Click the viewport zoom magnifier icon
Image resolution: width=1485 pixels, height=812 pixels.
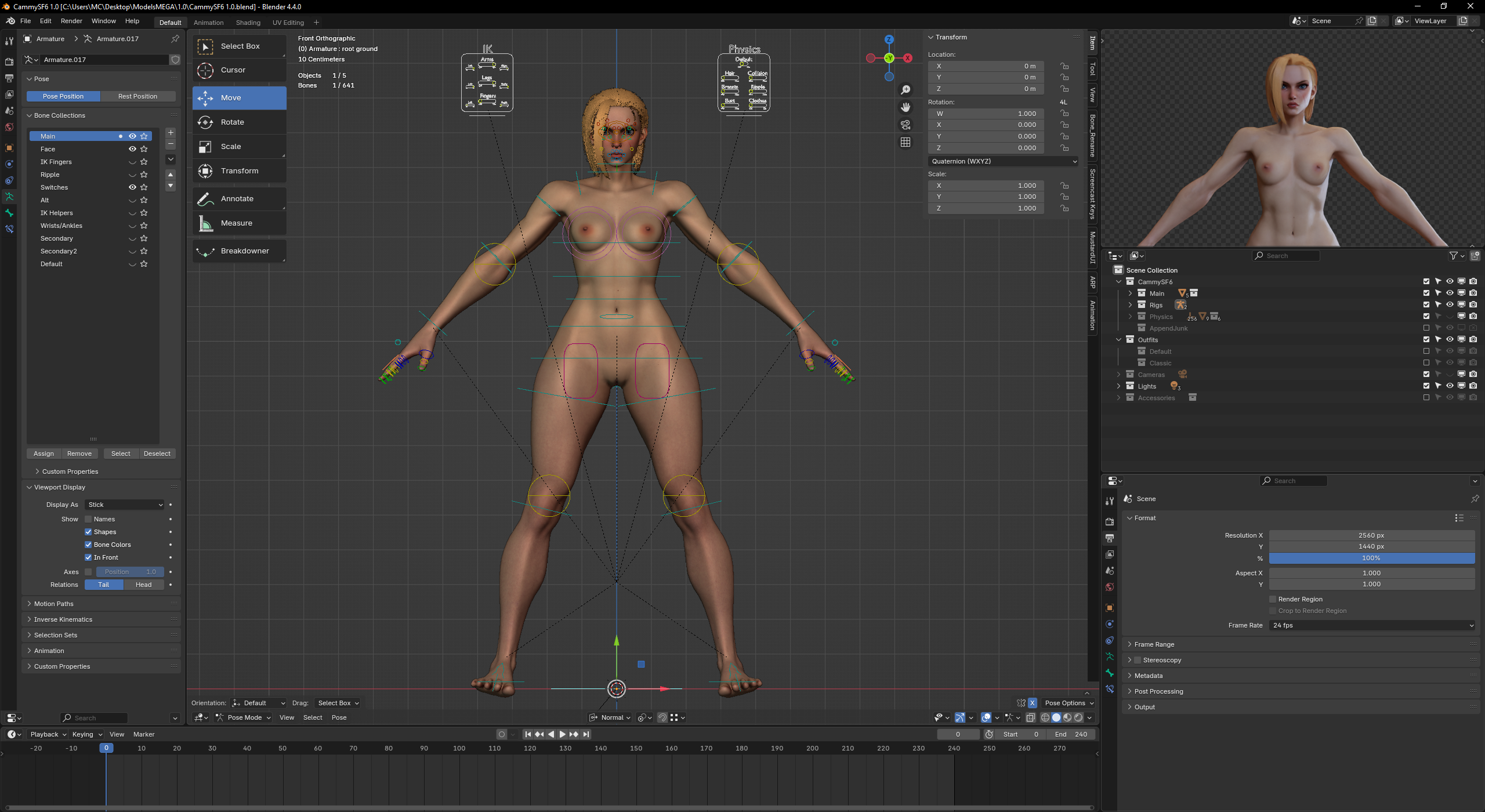906,90
